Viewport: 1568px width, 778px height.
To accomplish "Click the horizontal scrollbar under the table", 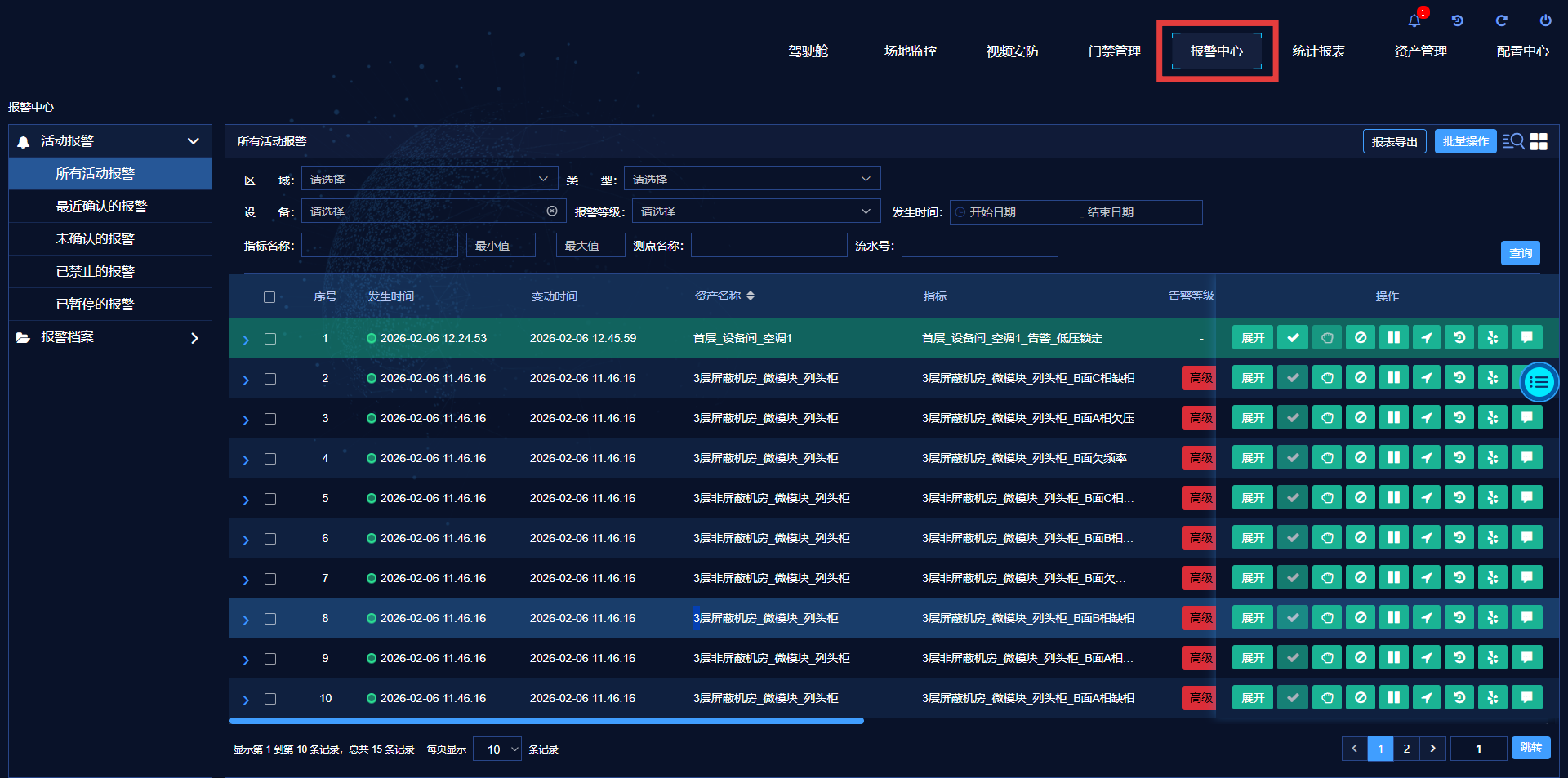I will click(546, 721).
